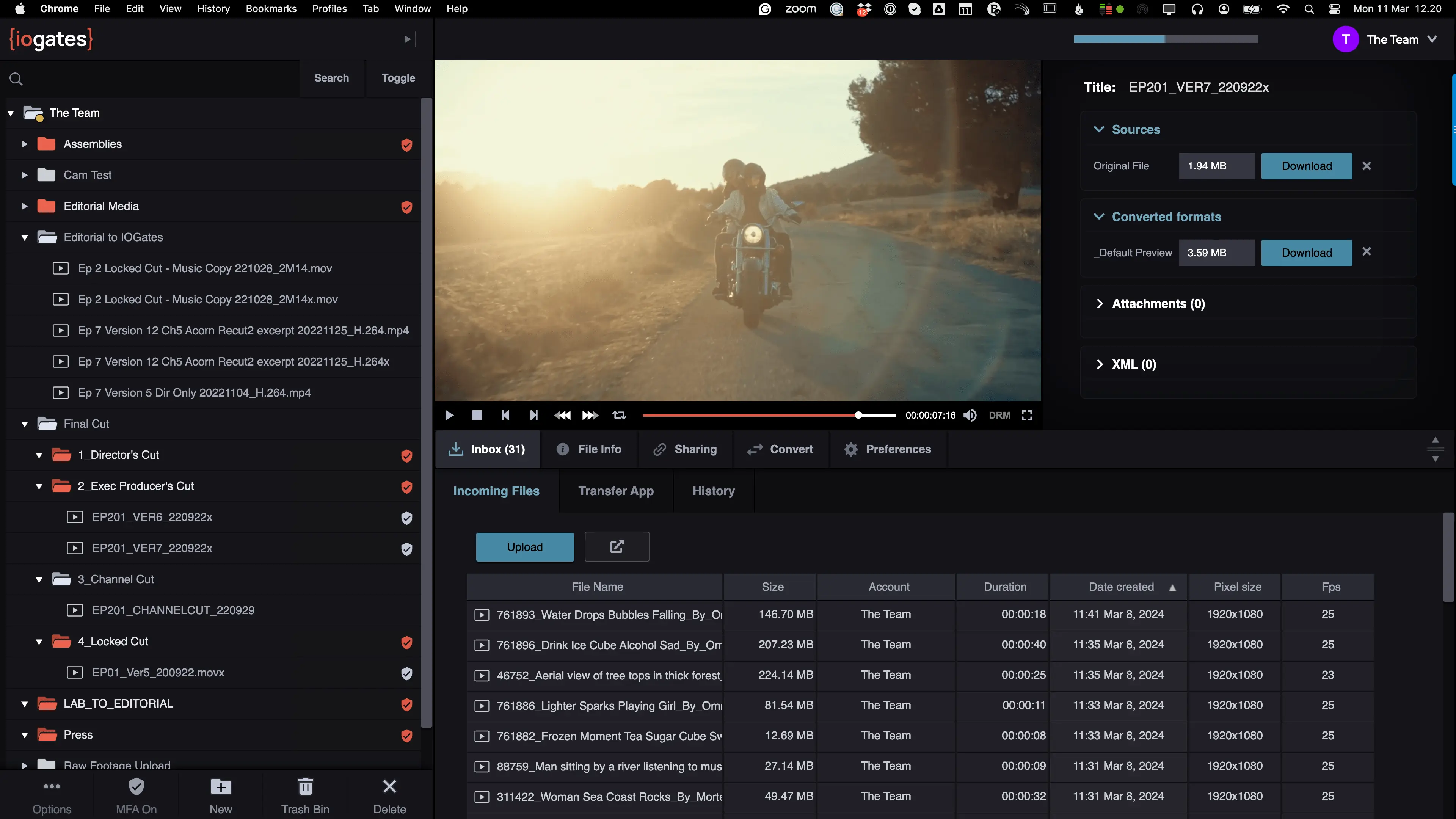Screen dimensions: 1456x819
Task: Open upload in external window icon
Action: point(617,546)
